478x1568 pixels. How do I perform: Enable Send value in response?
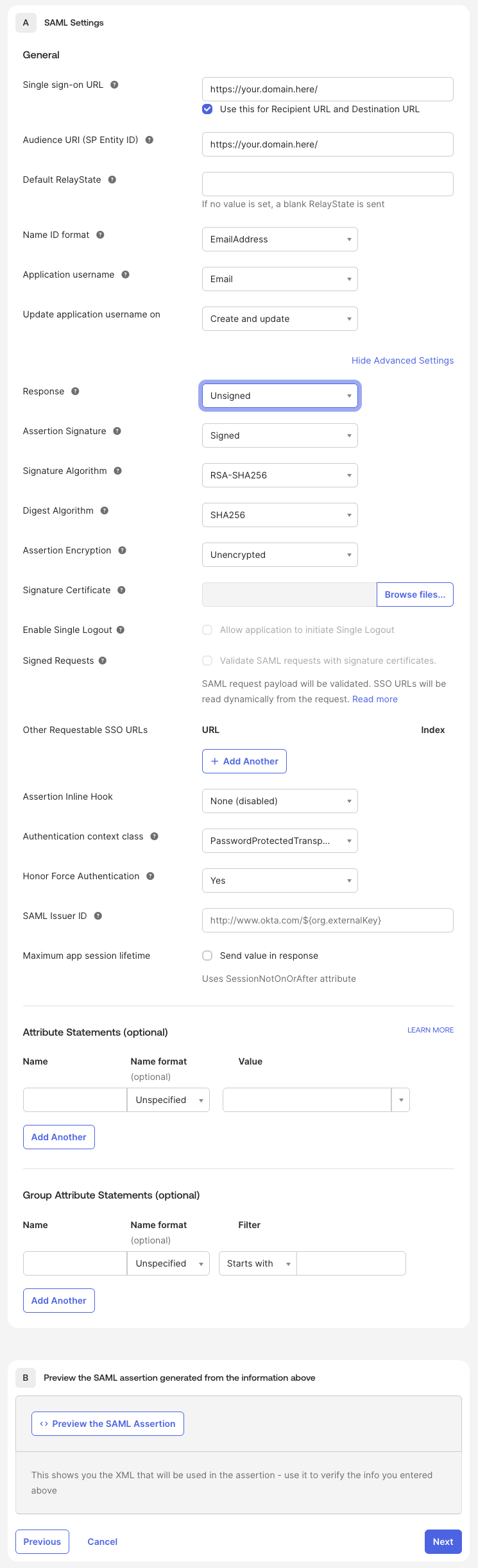pos(207,955)
